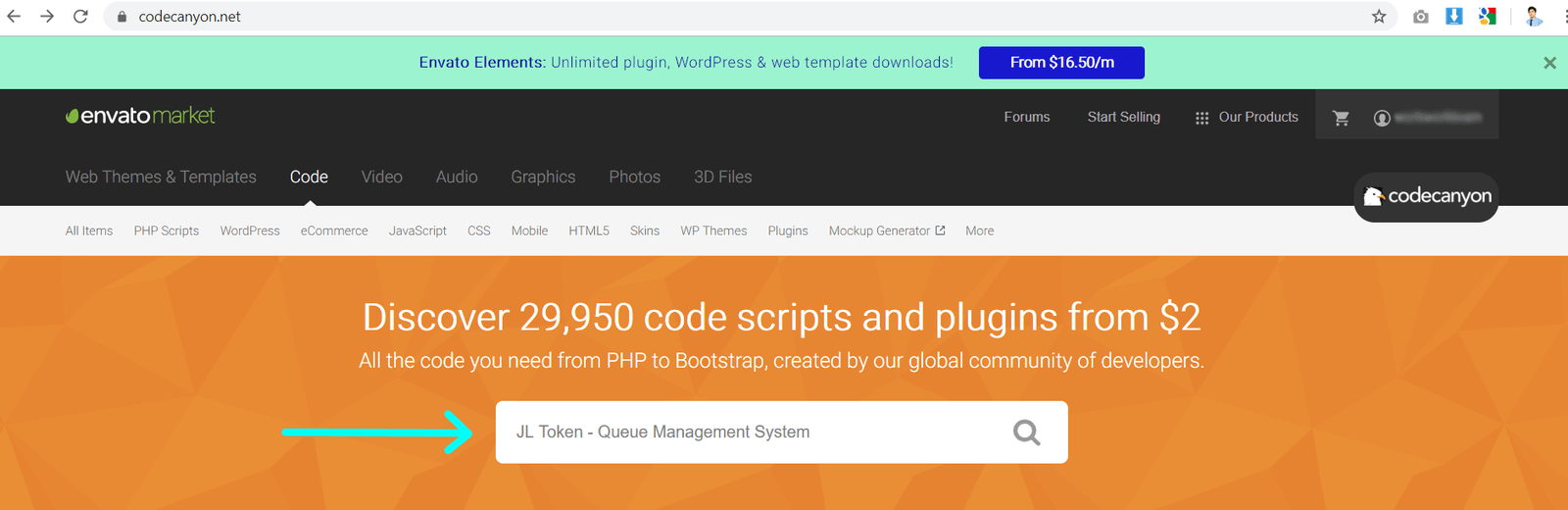This screenshot has height=510, width=1568.
Task: Open browser profile avatar icon
Action: click(1534, 16)
